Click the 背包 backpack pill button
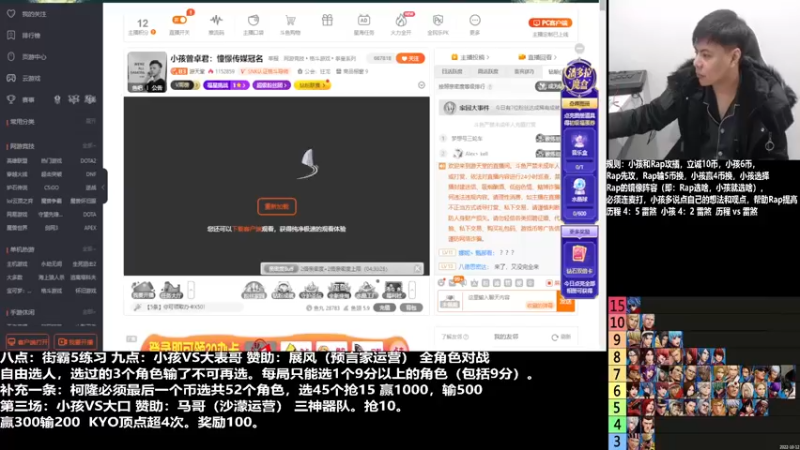The image size is (800, 450). point(411,308)
